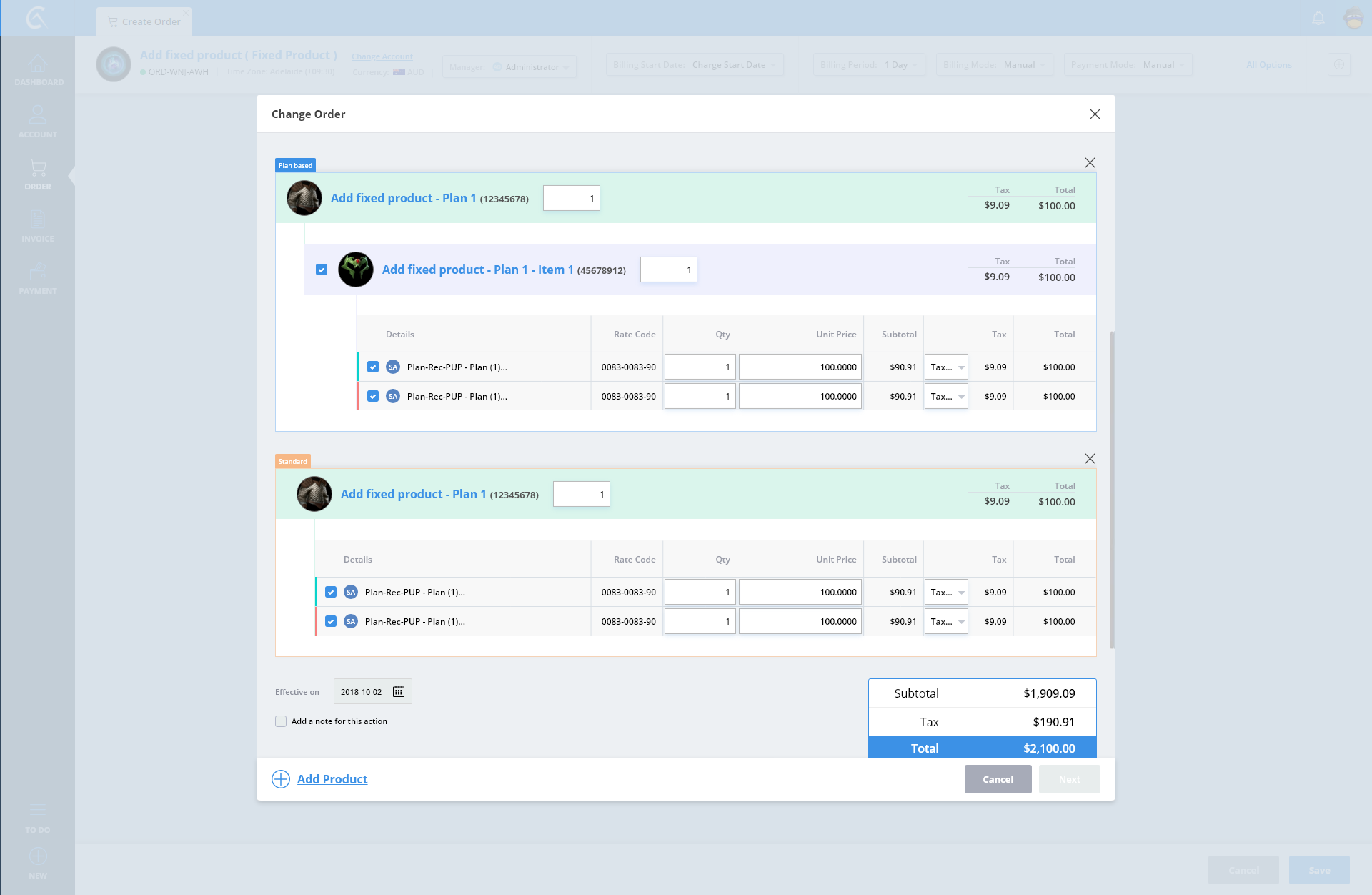Click the calendar icon beside Effective on

[x=399, y=691]
